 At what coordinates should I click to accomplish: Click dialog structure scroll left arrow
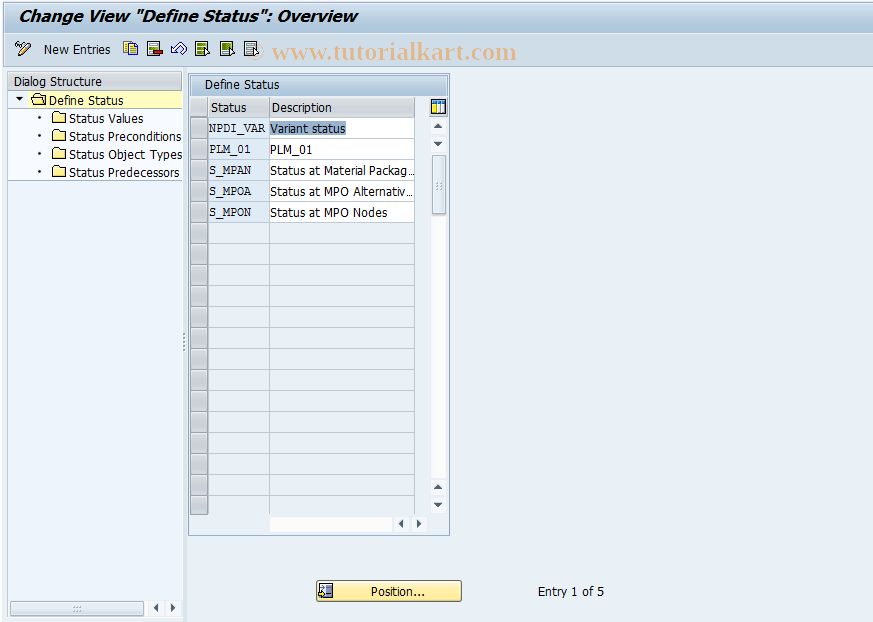[156, 608]
